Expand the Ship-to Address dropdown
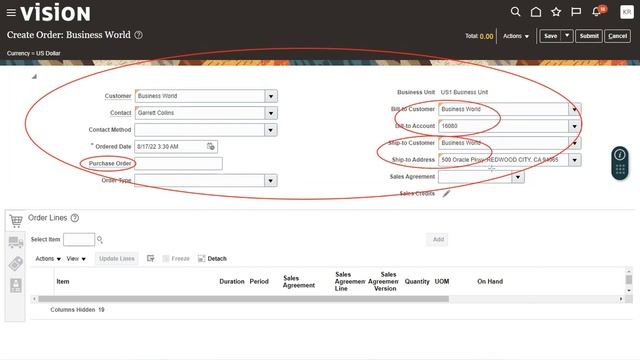The height and width of the screenshot is (360, 640). point(575,160)
